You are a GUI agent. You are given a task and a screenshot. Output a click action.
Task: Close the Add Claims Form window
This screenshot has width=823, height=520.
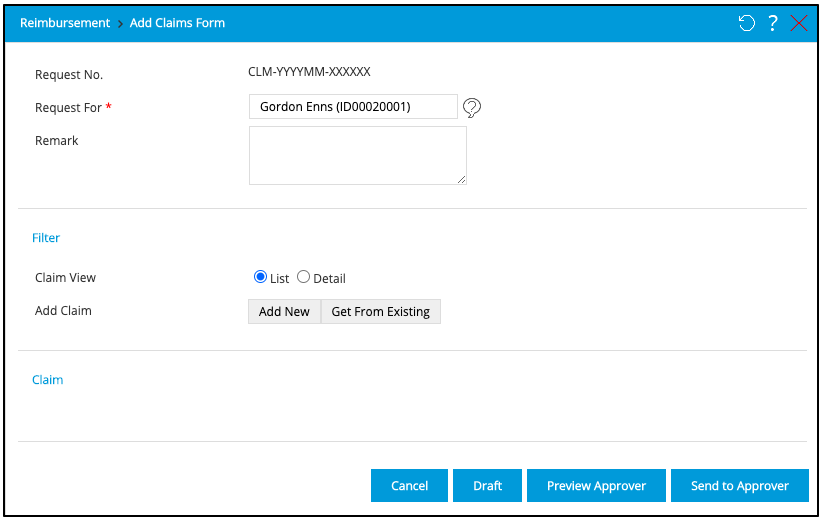point(799,23)
